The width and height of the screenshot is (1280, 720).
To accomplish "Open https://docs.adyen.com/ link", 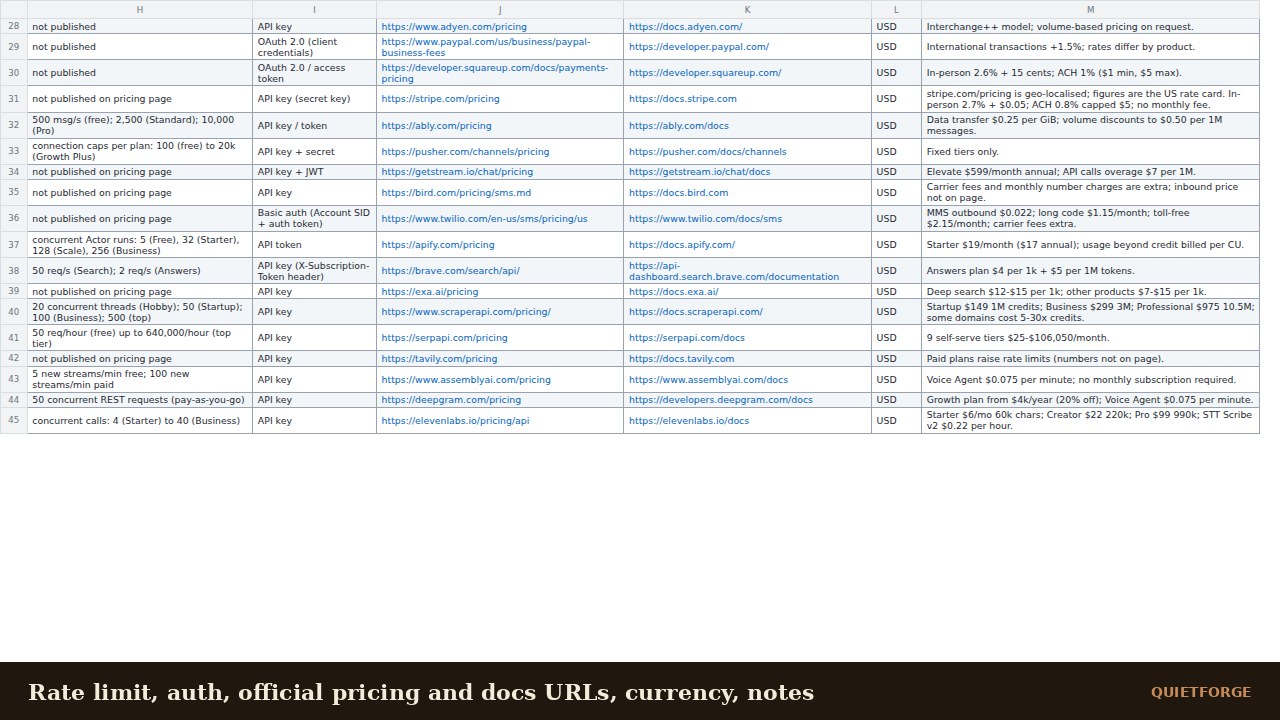I will (685, 27).
